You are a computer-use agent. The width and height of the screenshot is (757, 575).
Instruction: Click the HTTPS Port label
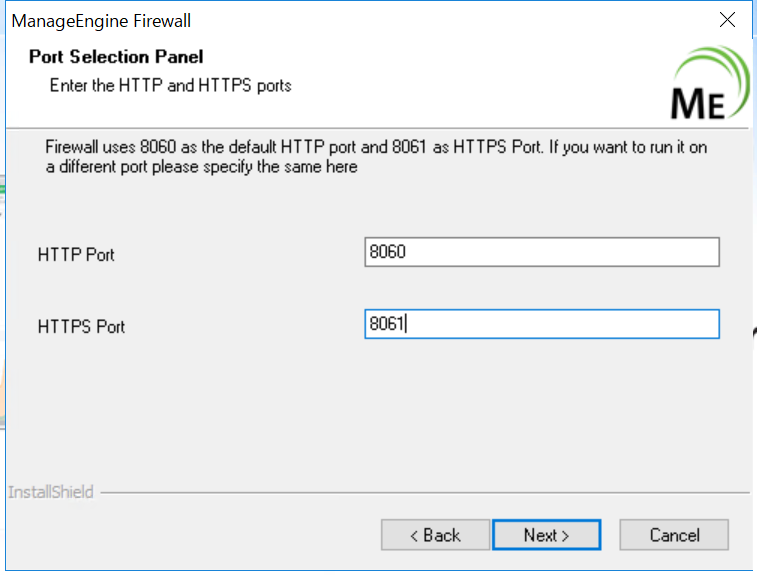tap(81, 327)
